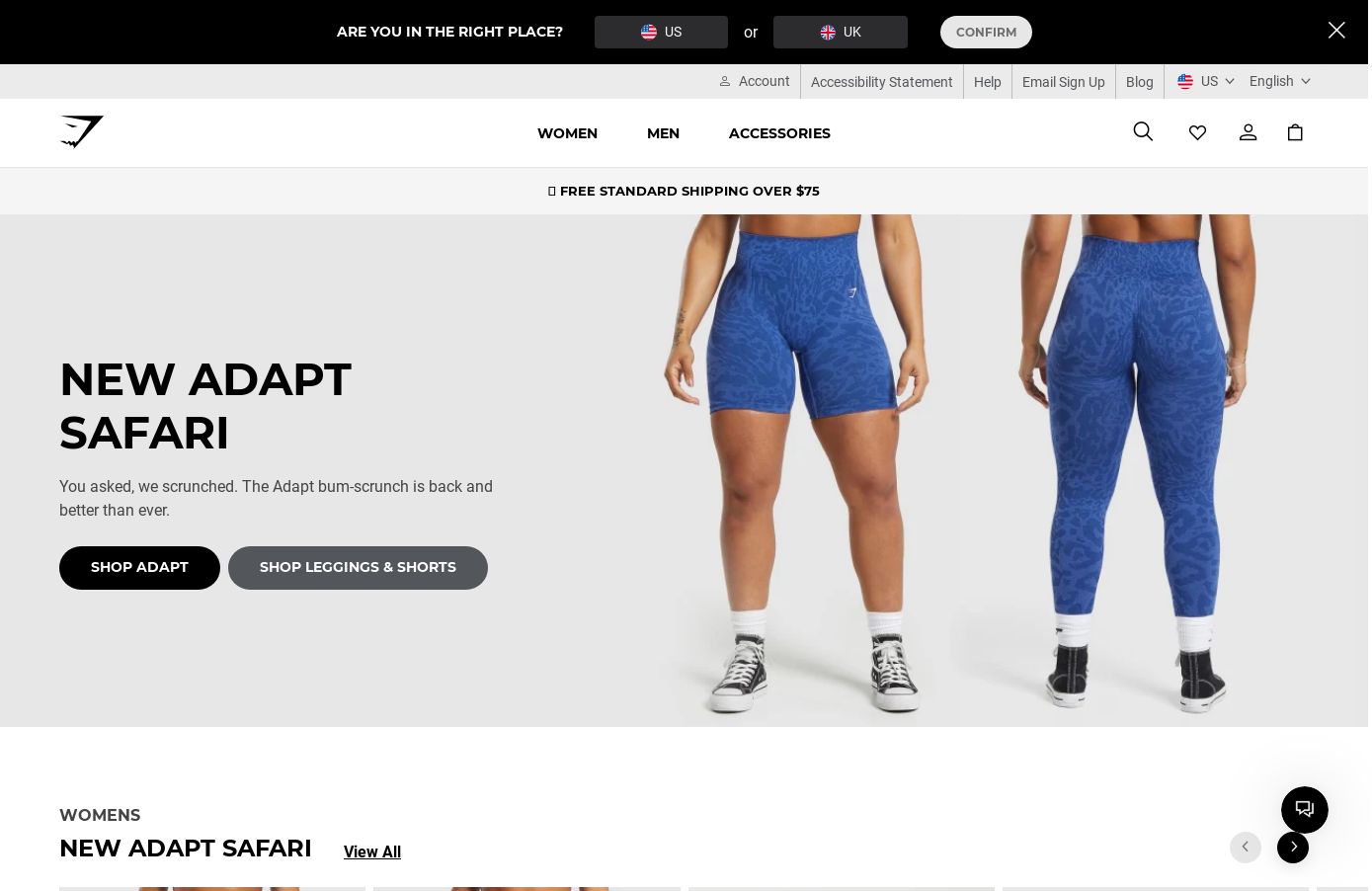Expand the English language dropdown

1279,81
